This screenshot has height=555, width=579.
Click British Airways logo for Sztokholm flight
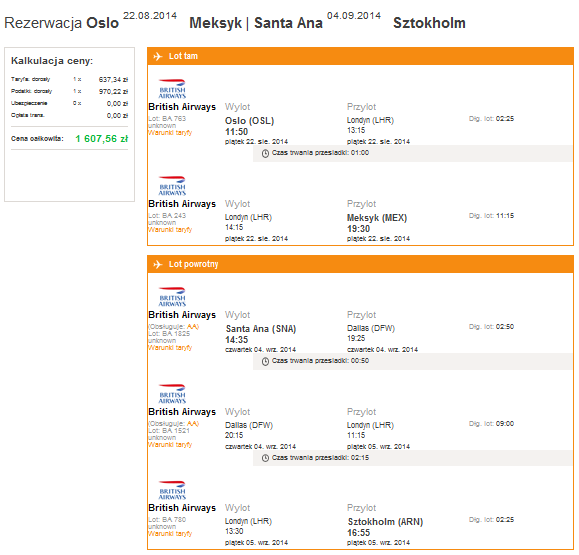click(x=172, y=490)
